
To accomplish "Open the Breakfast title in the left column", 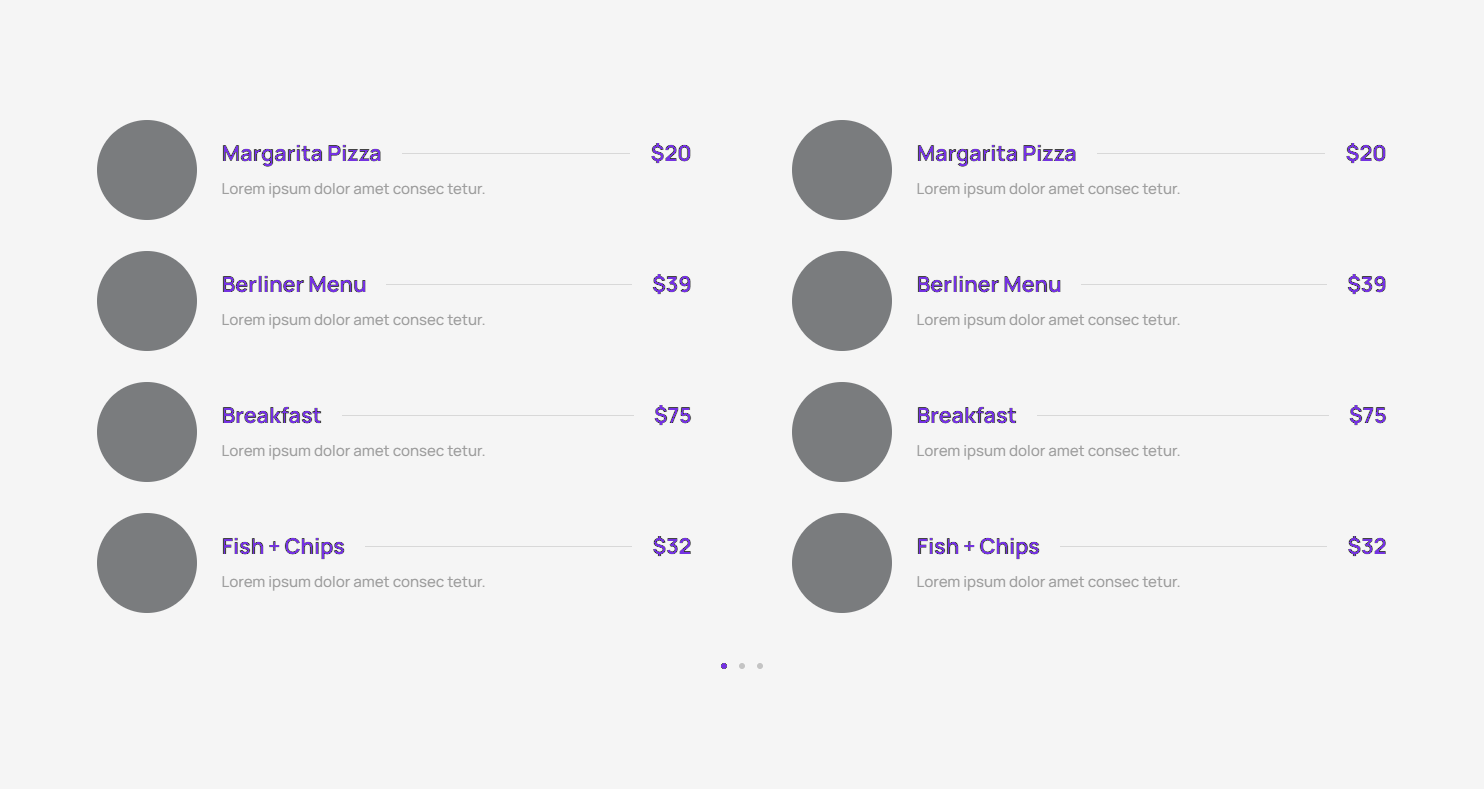I will [271, 416].
